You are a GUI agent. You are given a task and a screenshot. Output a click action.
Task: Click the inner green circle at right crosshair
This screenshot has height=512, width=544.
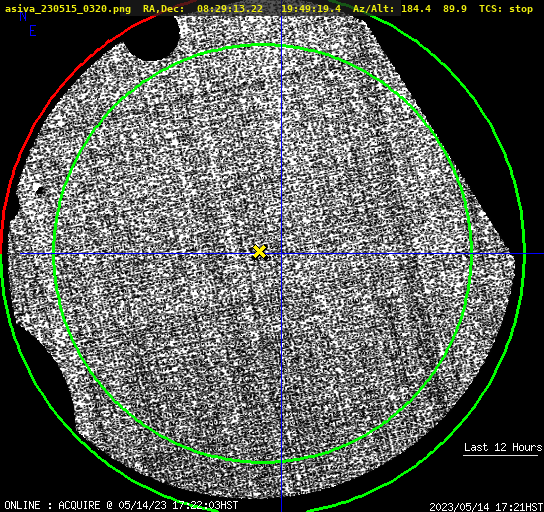[471, 254]
